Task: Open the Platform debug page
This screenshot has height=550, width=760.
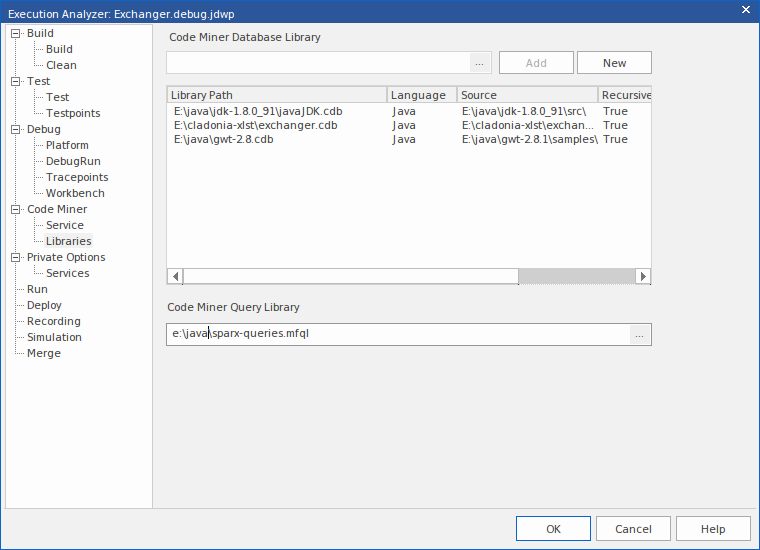Action: coord(67,145)
